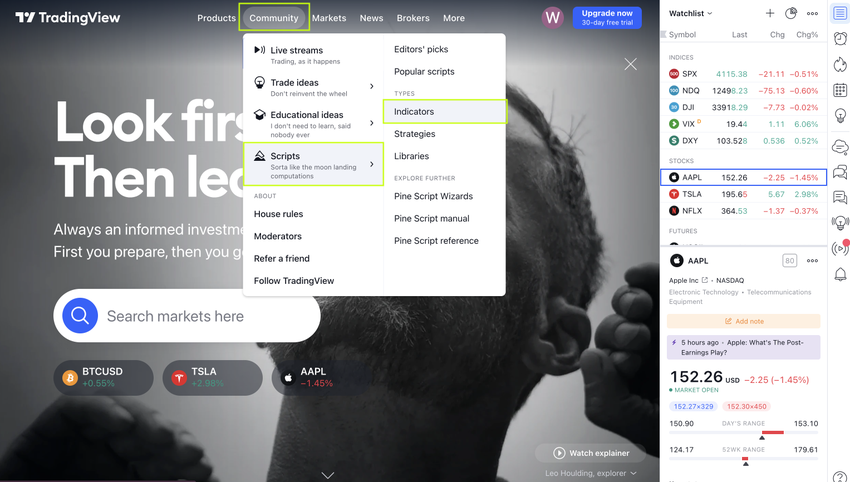Open the Alerts alarm clock icon
The width and height of the screenshot is (850, 482).
pyautogui.click(x=840, y=38)
